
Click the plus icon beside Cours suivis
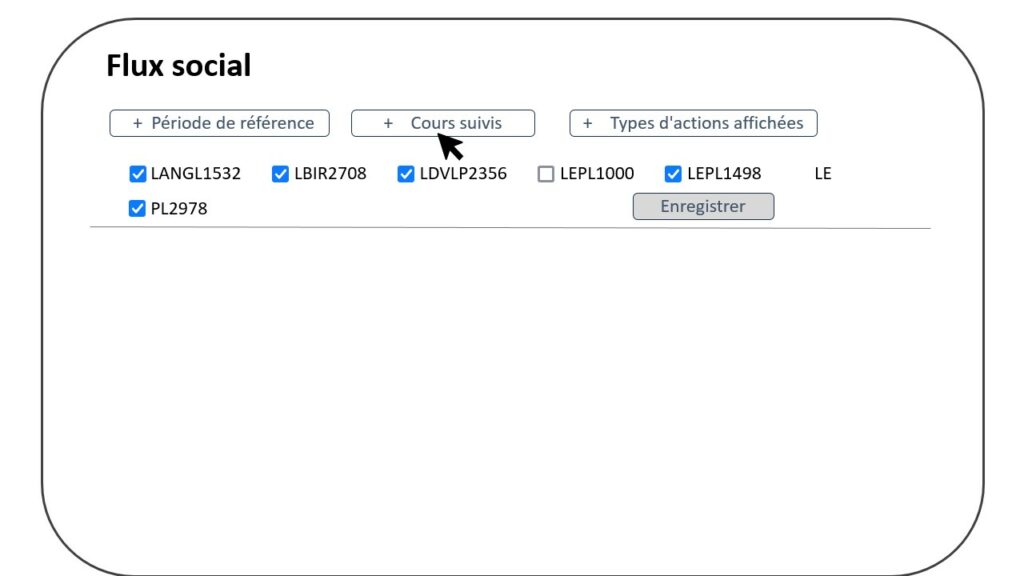388,123
